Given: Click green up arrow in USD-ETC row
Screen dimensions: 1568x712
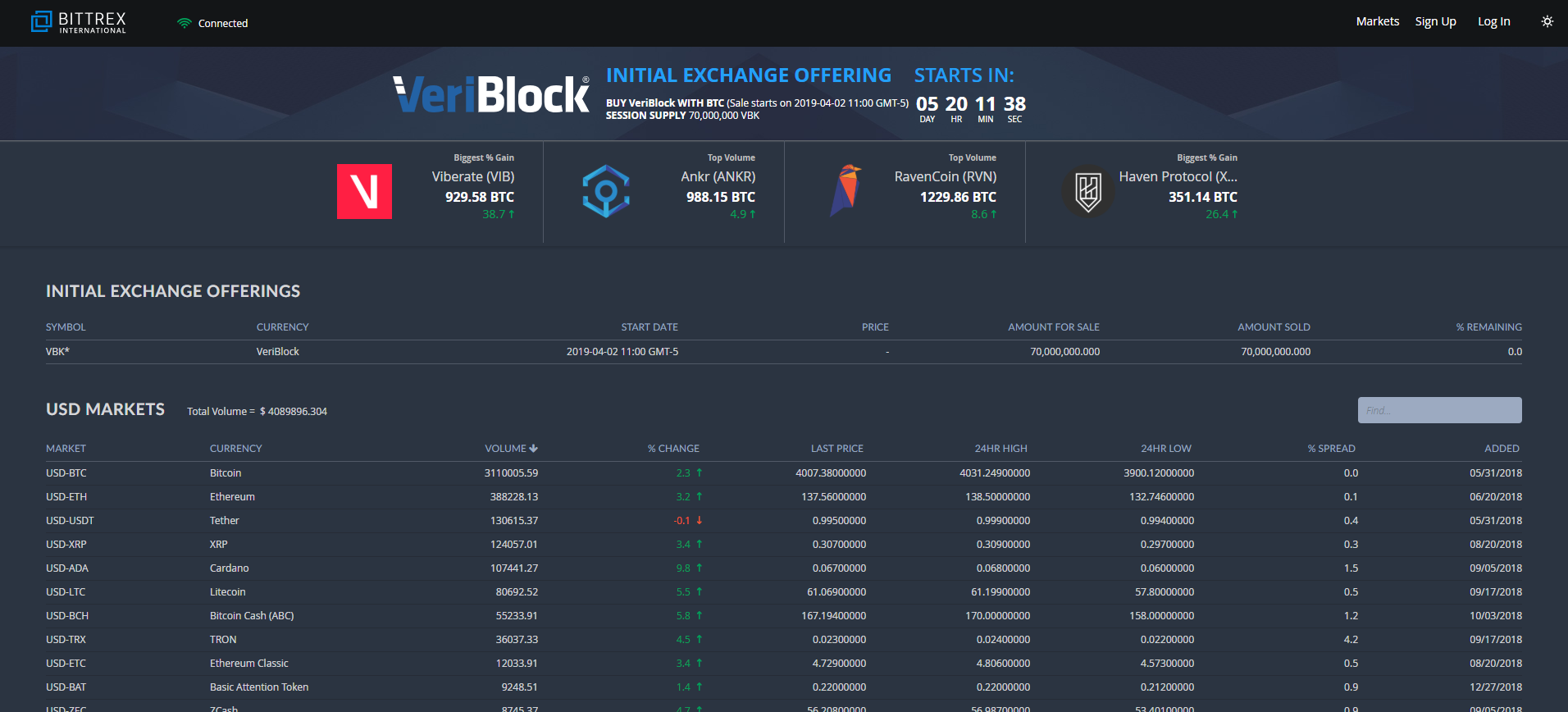Looking at the screenshot, I should (x=699, y=664).
